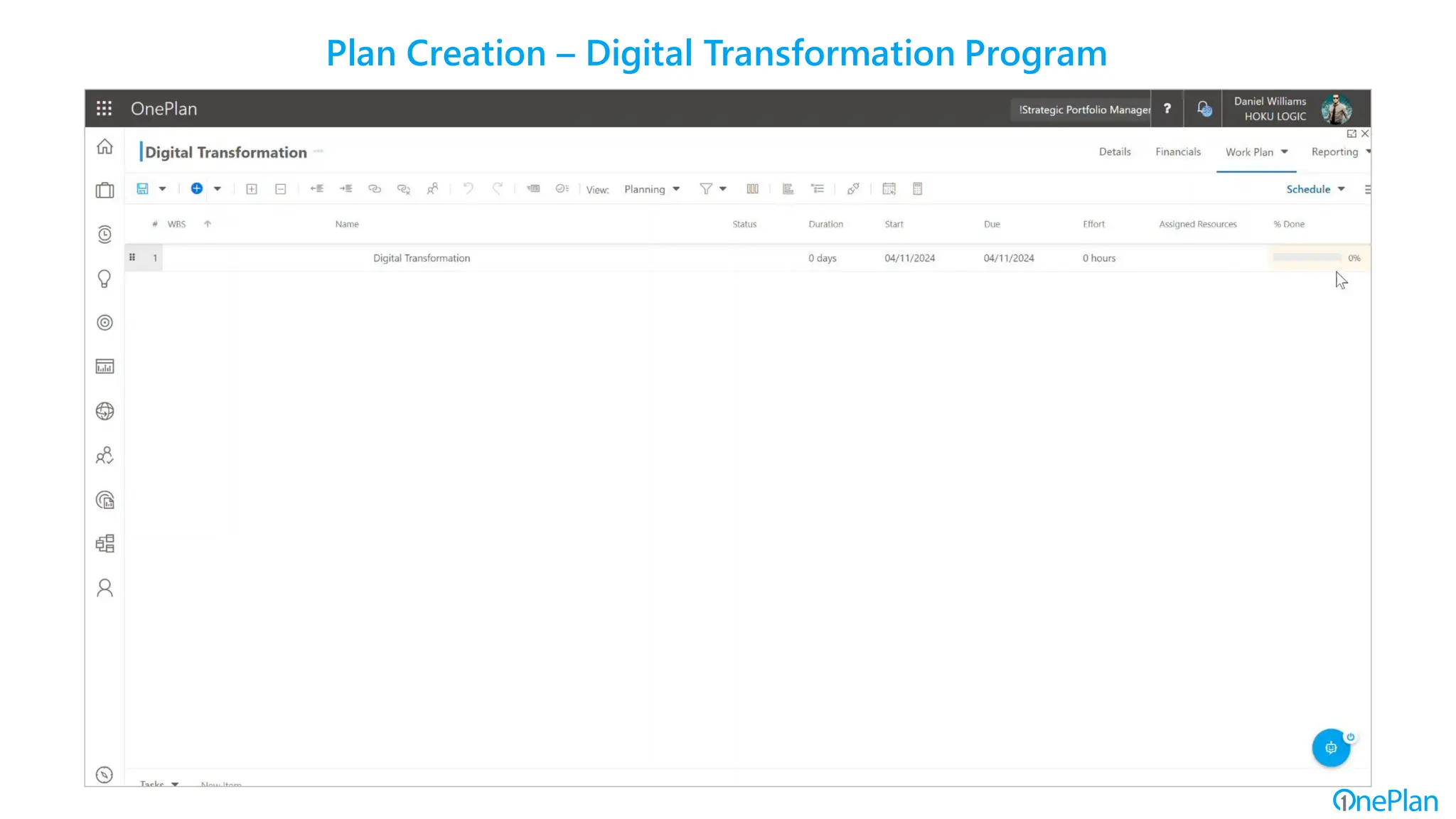This screenshot has height=819, width=1456.
Task: Open the globe sidebar icon
Action: coord(105,411)
